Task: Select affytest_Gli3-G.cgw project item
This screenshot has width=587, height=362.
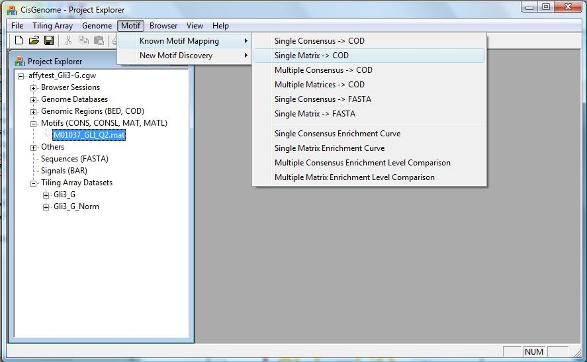Action: pos(62,75)
